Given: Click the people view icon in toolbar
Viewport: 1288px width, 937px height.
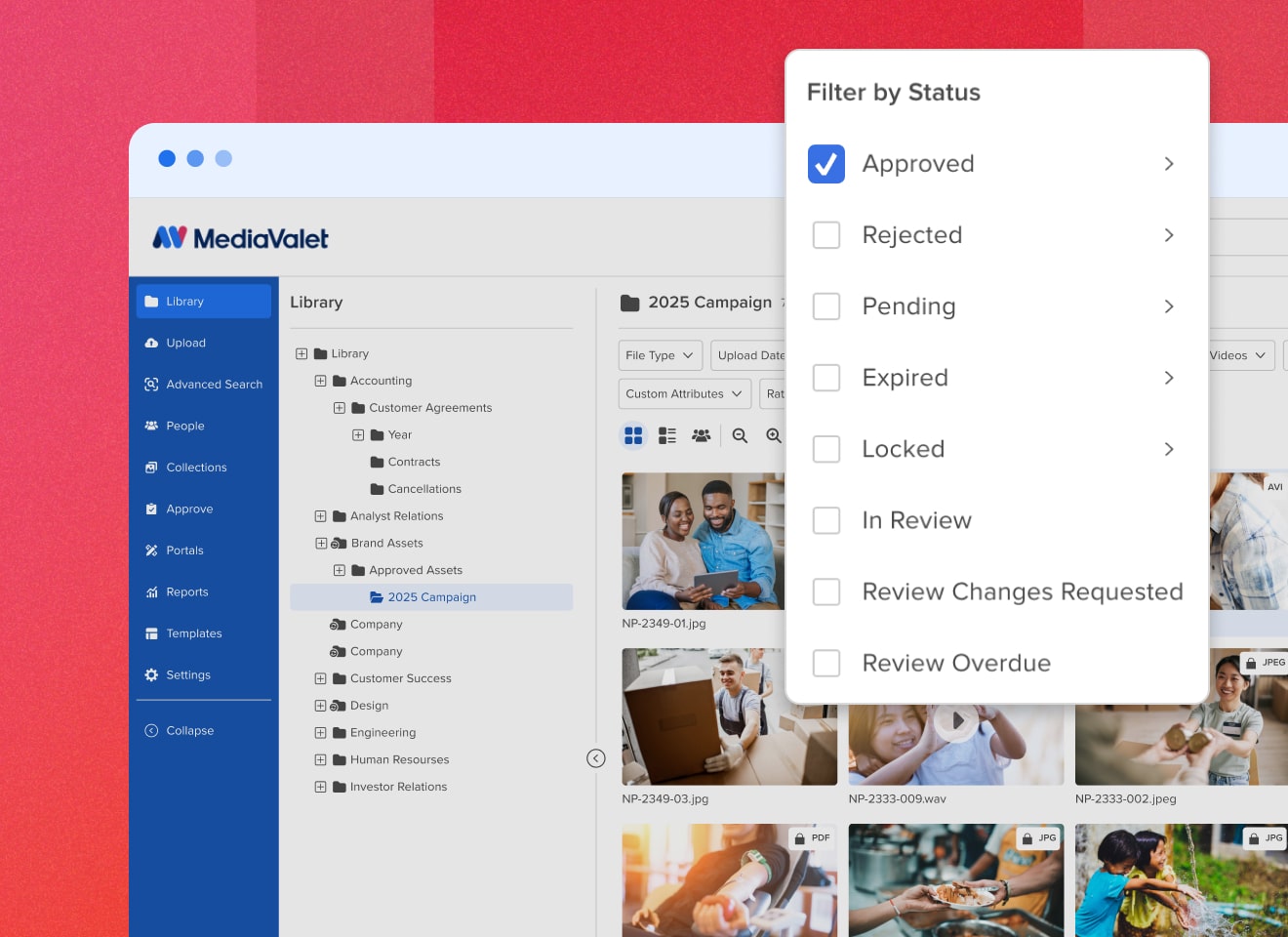Looking at the screenshot, I should (701, 435).
